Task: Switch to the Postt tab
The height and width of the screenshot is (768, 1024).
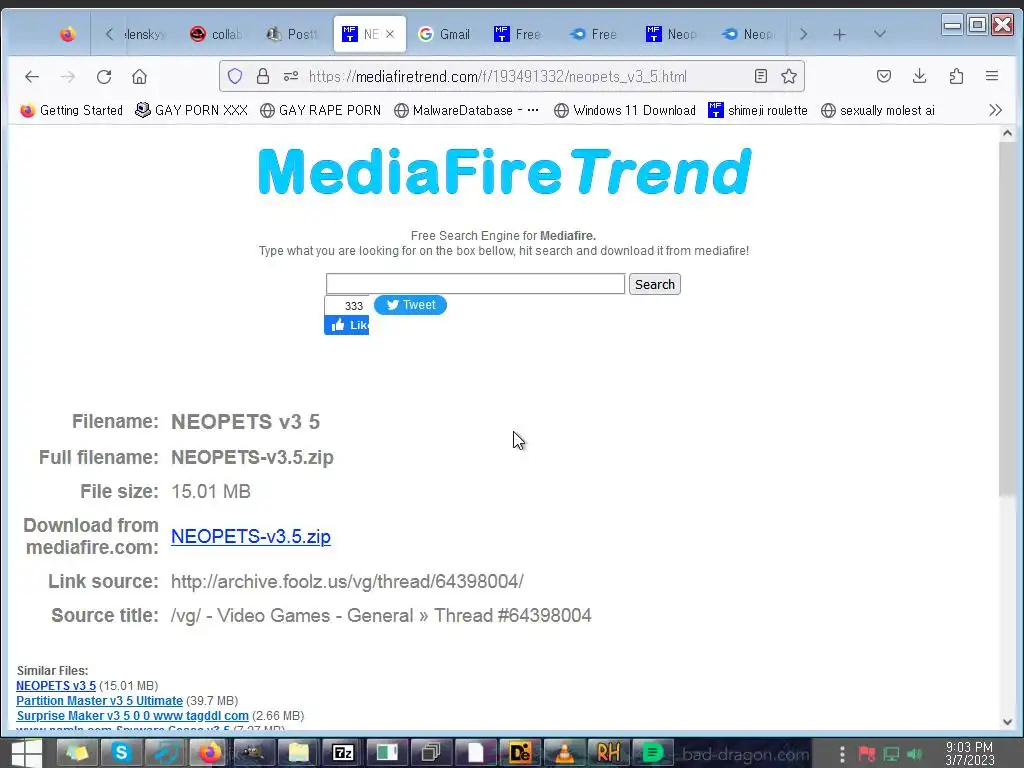Action: (x=292, y=34)
